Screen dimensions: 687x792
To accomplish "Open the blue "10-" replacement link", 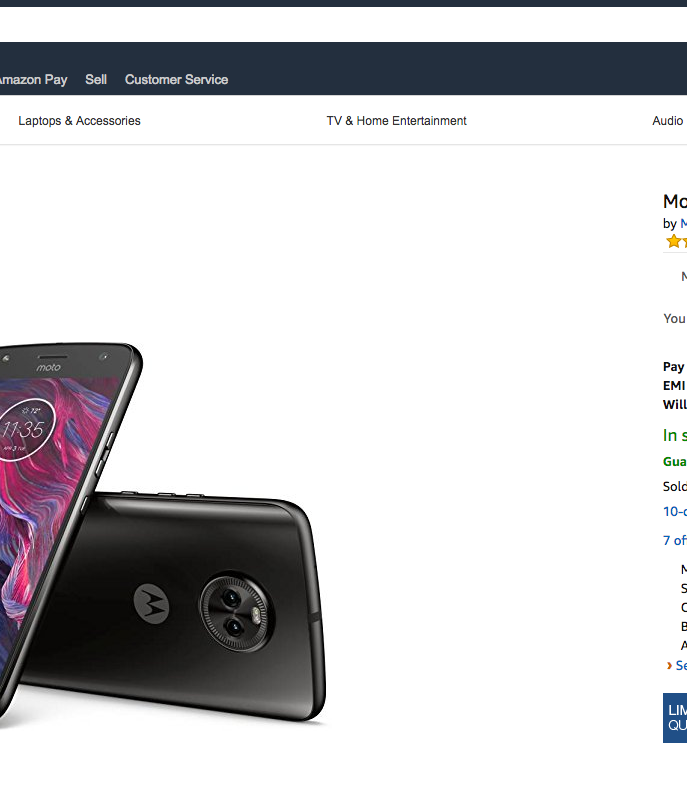I will (675, 511).
